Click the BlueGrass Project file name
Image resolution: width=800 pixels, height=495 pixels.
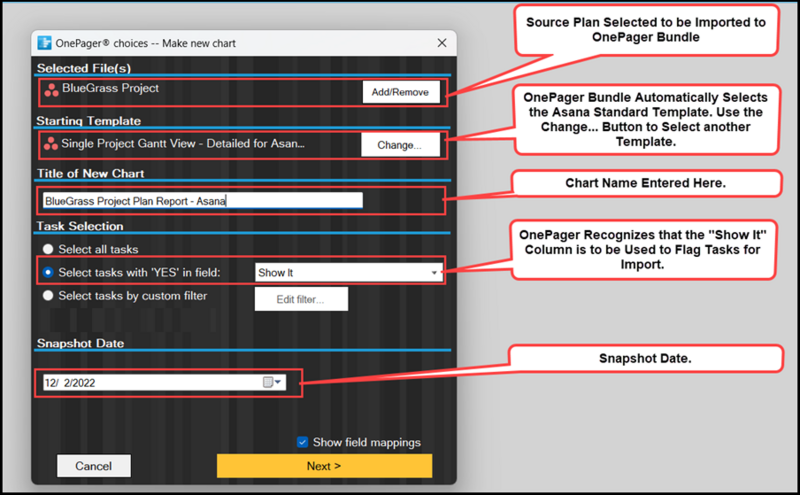tap(110, 88)
